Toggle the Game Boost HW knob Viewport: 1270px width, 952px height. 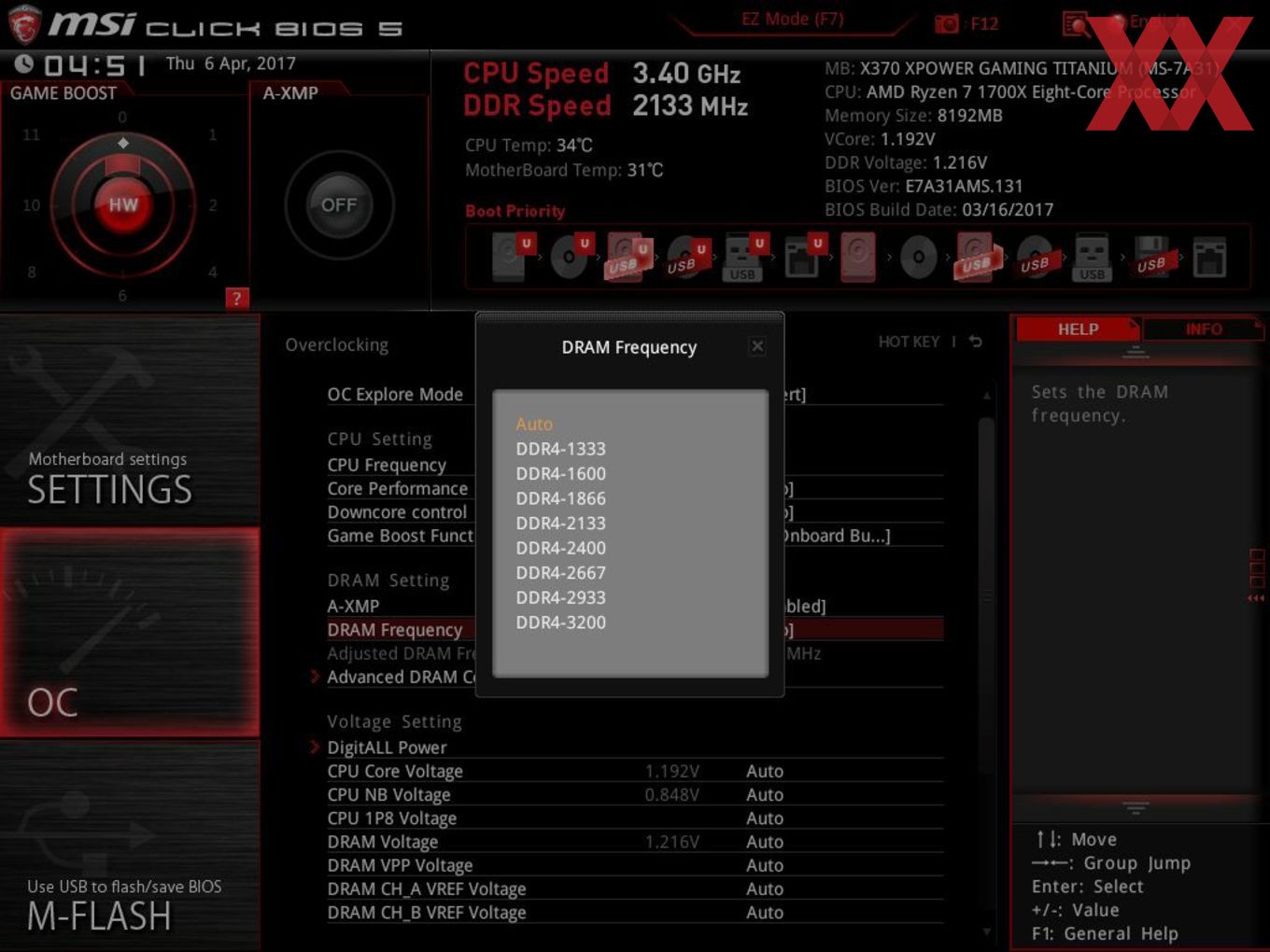tap(122, 204)
